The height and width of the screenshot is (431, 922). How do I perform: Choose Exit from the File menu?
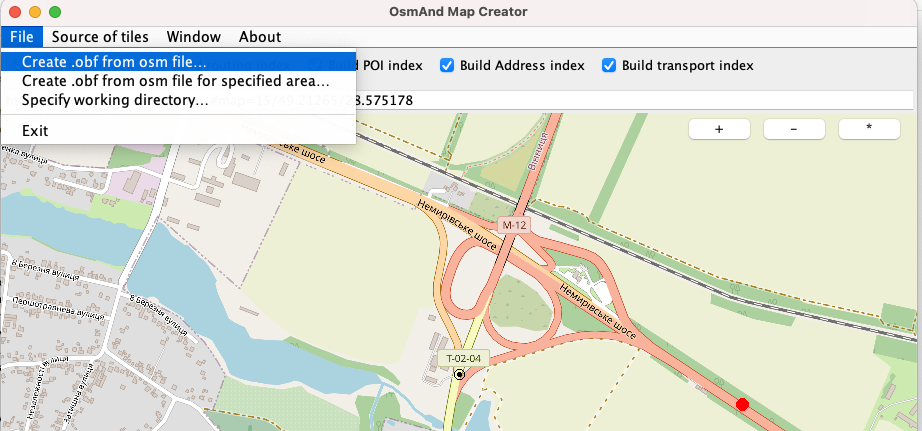(35, 130)
